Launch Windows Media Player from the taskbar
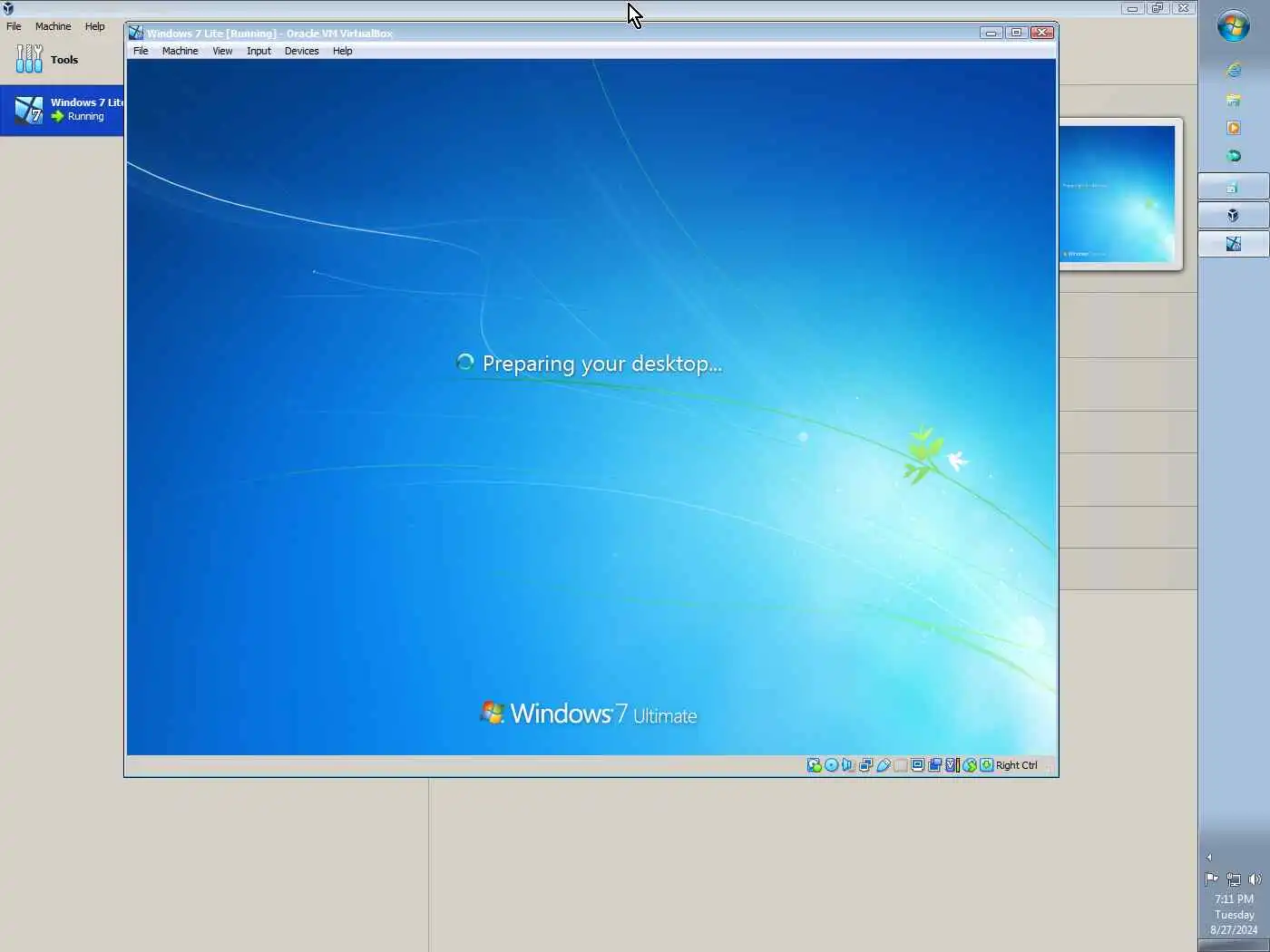The height and width of the screenshot is (952, 1270). 1234,128
